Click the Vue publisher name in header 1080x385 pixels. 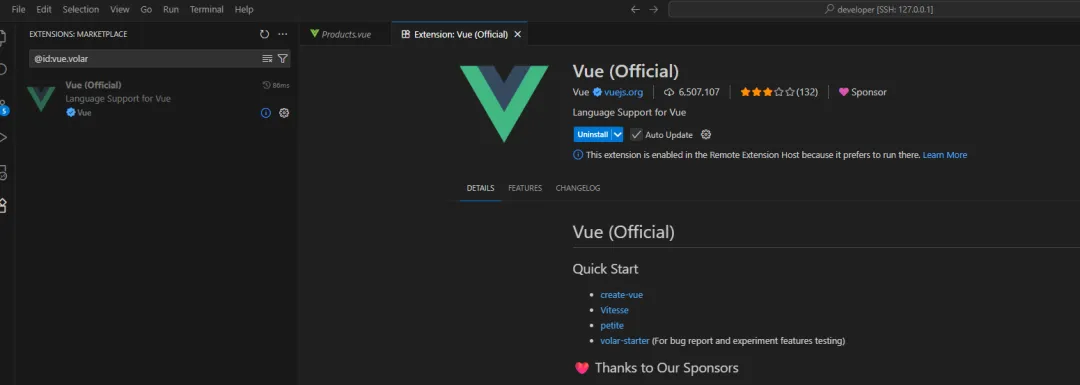tap(581, 92)
